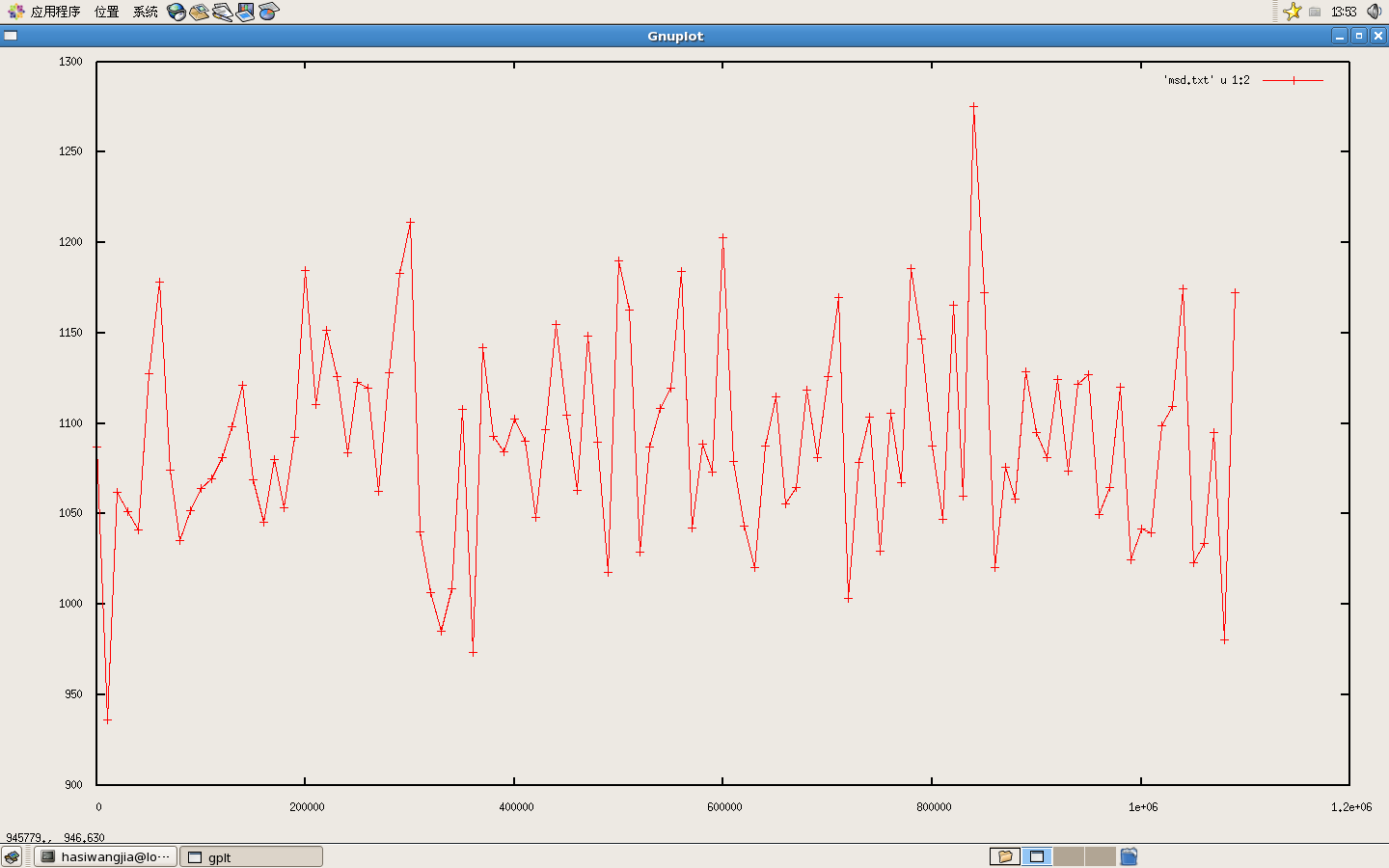
Task: Click the x-axis label 800000
Action: click(x=934, y=807)
